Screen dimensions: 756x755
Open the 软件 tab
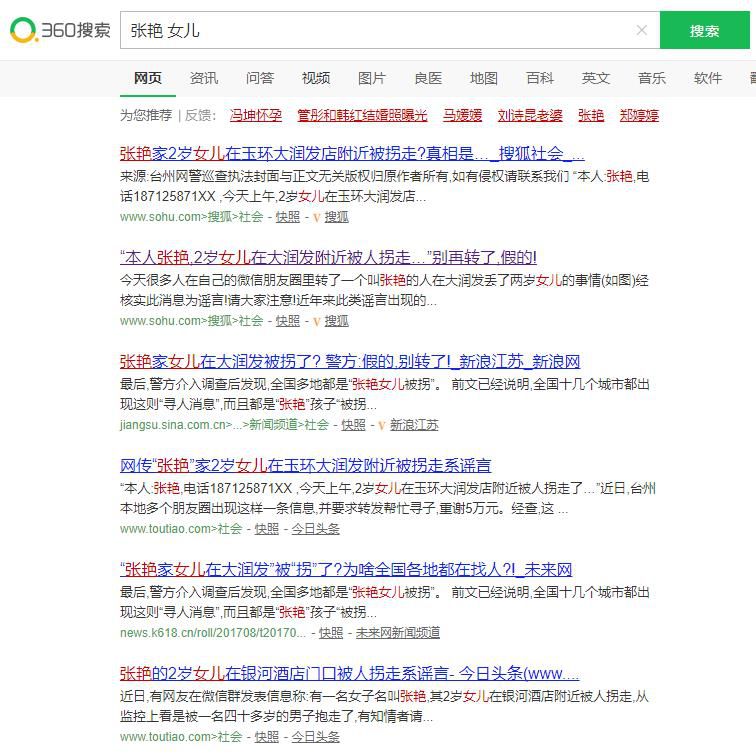pos(707,78)
